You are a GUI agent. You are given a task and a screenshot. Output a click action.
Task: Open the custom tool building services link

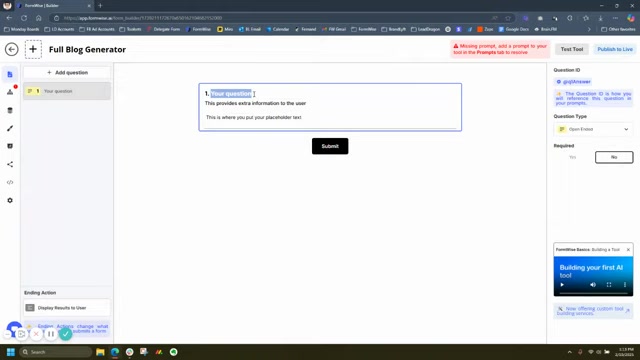(x=593, y=311)
